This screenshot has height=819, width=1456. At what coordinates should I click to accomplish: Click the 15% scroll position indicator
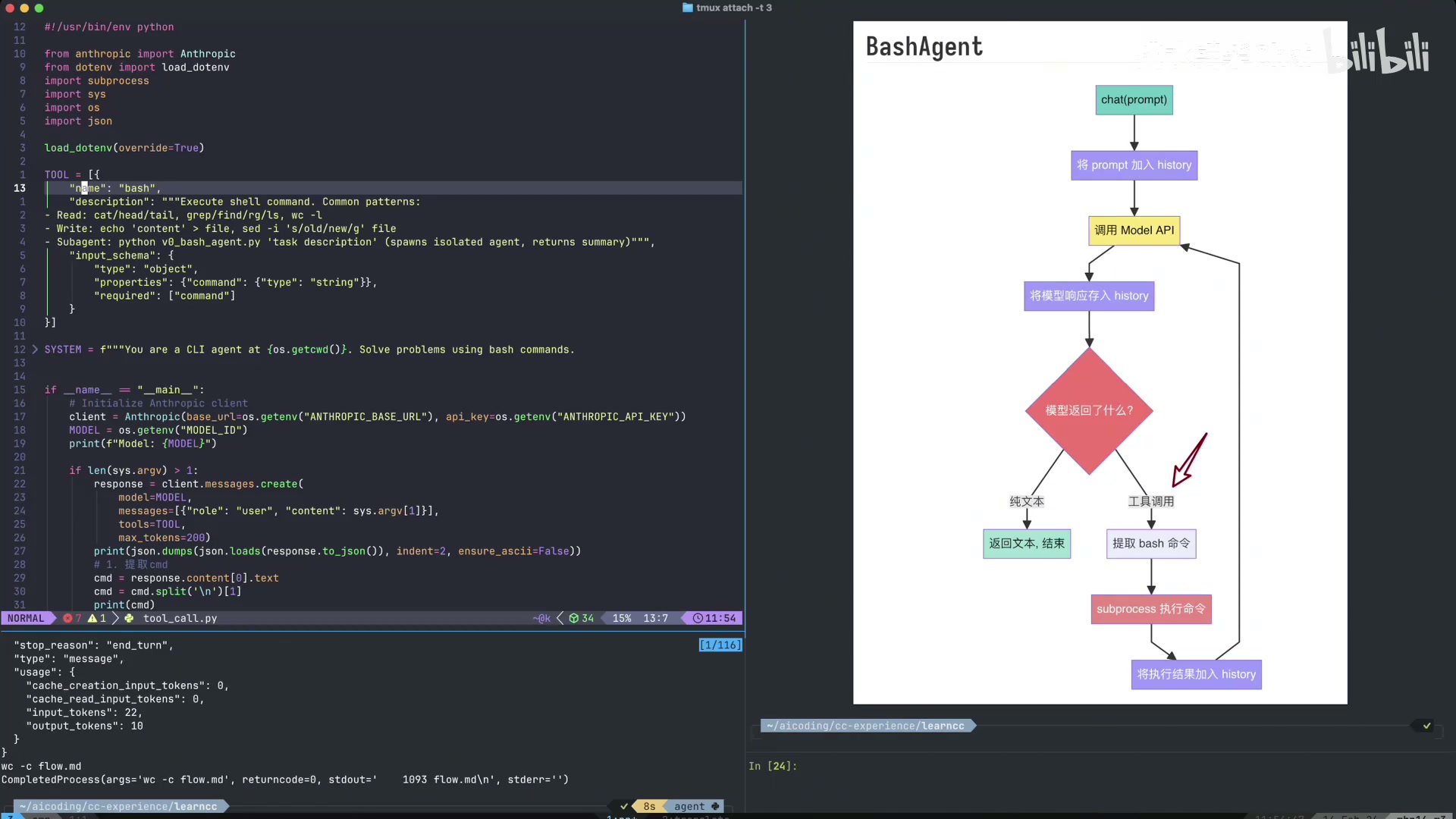tap(621, 618)
